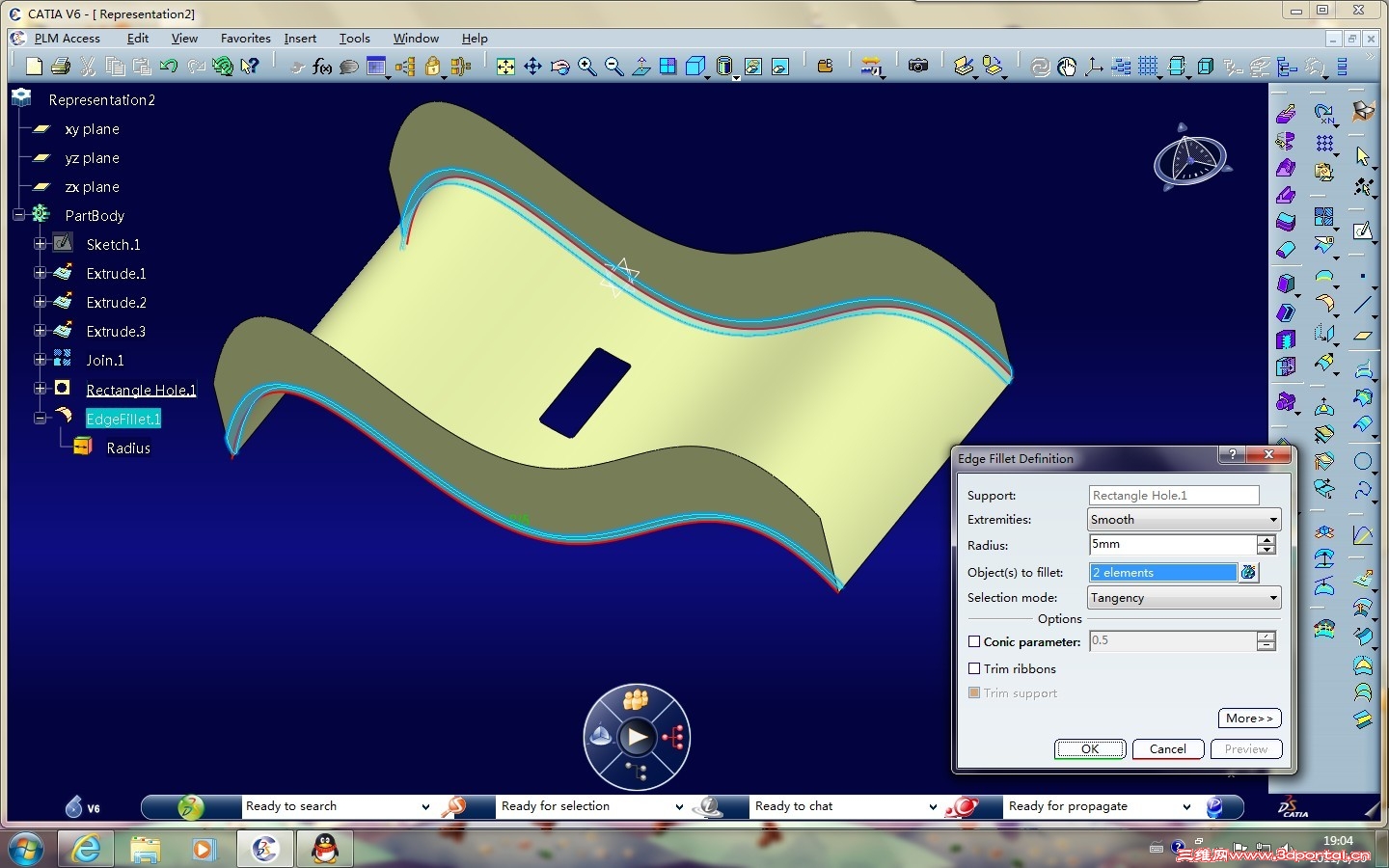Open the PLM Access menu

coord(68,39)
